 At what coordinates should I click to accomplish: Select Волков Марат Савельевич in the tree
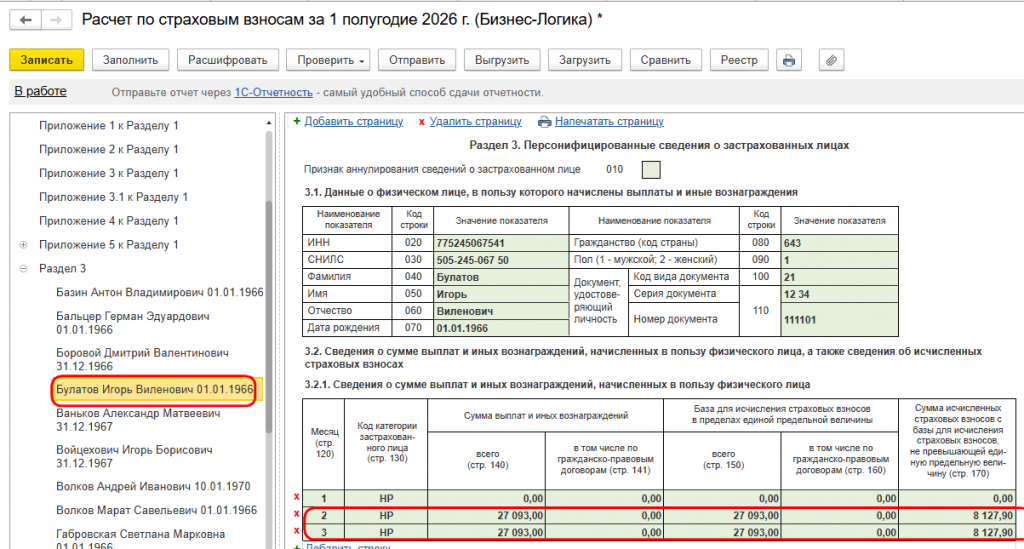156,510
